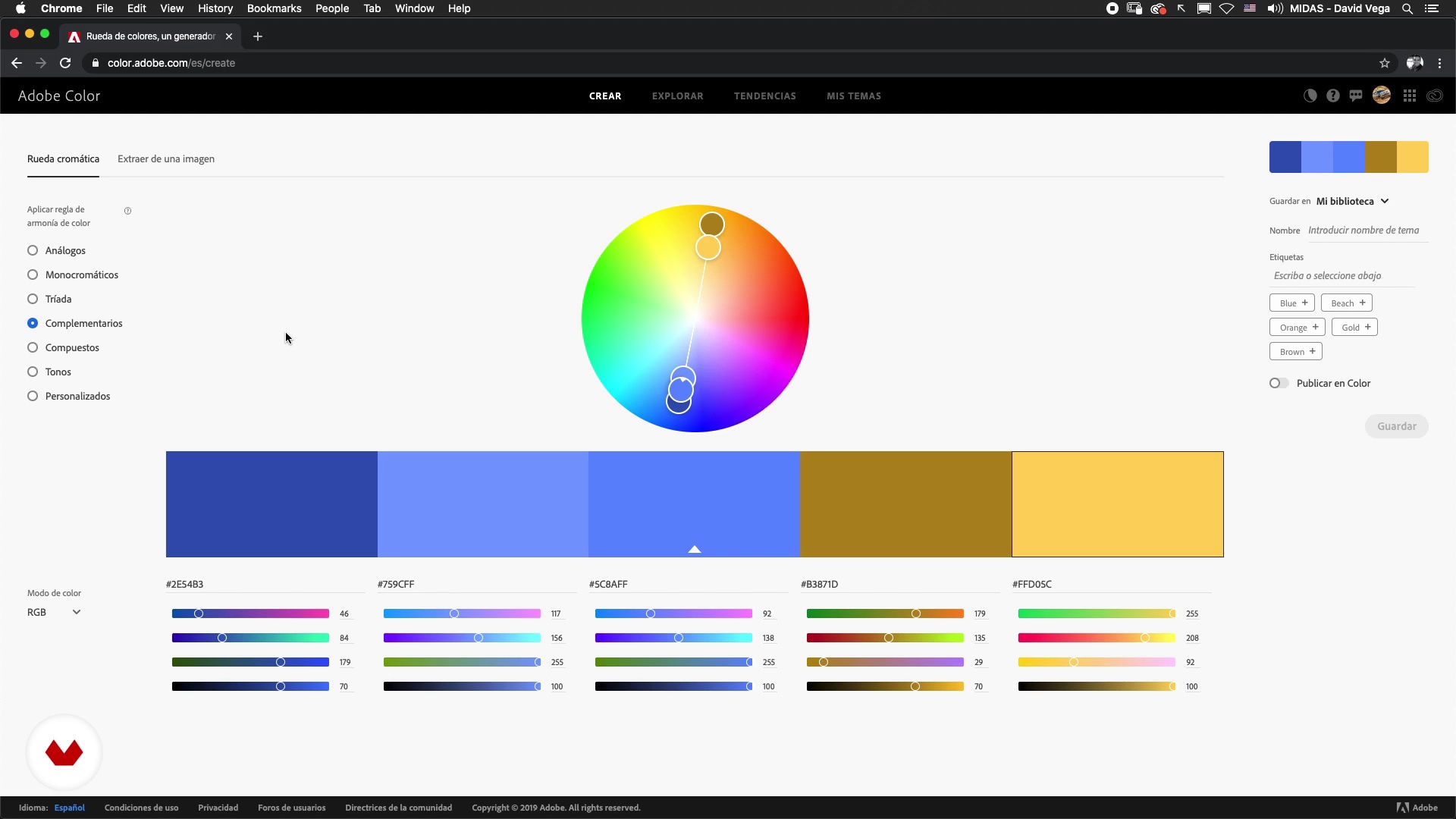Click the volume icon in menu bar
The width and height of the screenshot is (1456, 819).
click(1275, 8)
